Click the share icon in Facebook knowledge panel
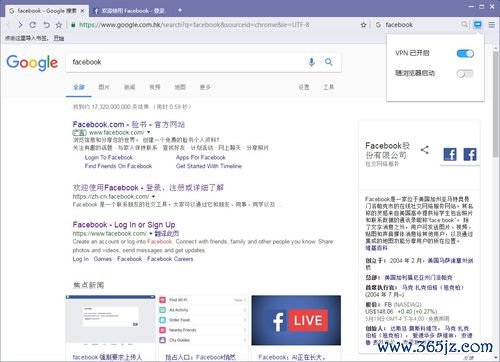The height and width of the screenshot is (362, 500). (x=424, y=150)
